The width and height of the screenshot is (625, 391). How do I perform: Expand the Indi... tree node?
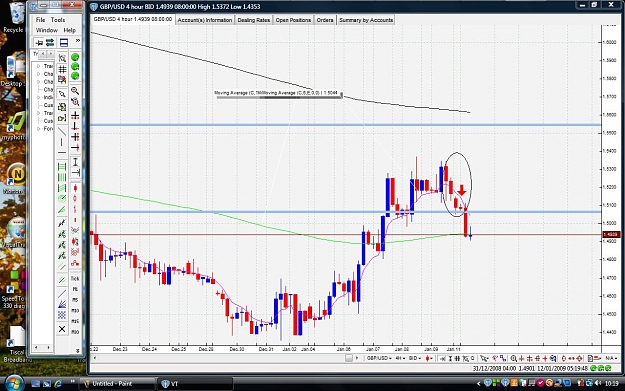pyautogui.click(x=38, y=97)
